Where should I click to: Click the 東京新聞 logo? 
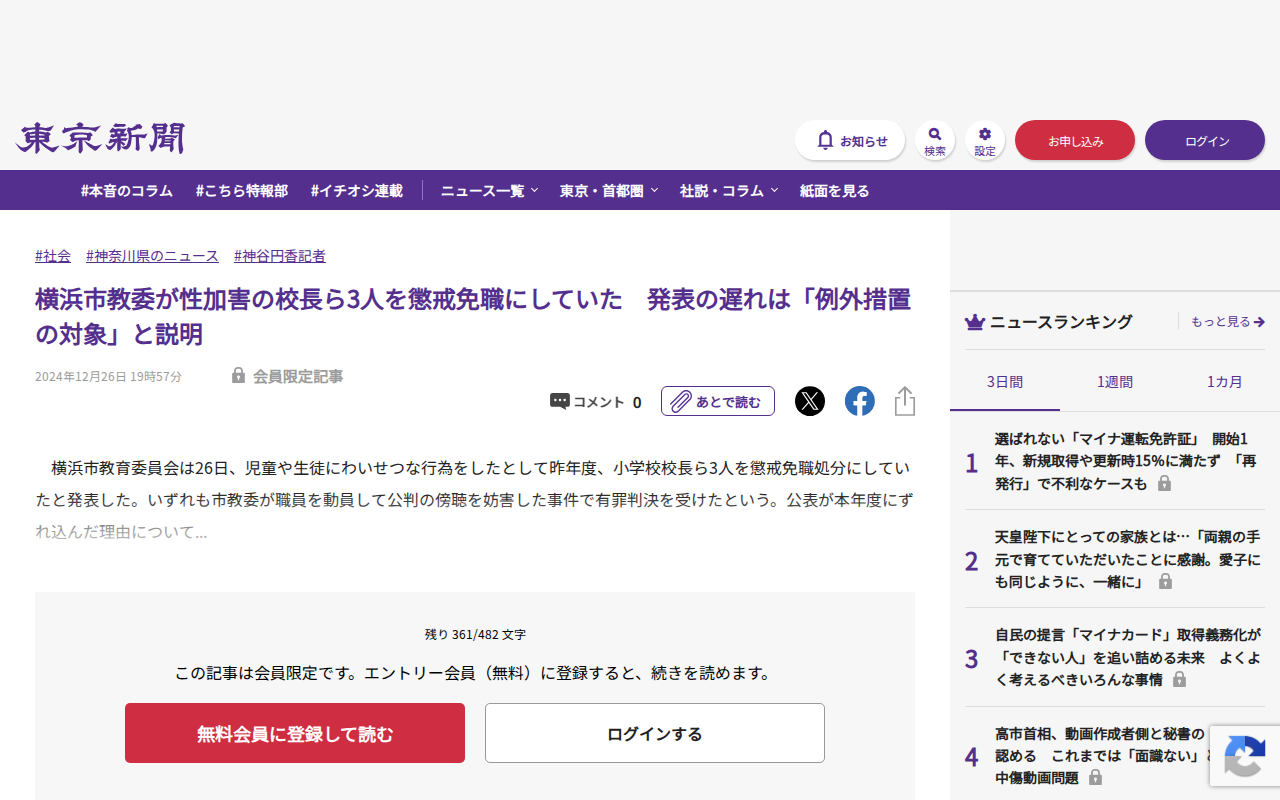tap(100, 139)
